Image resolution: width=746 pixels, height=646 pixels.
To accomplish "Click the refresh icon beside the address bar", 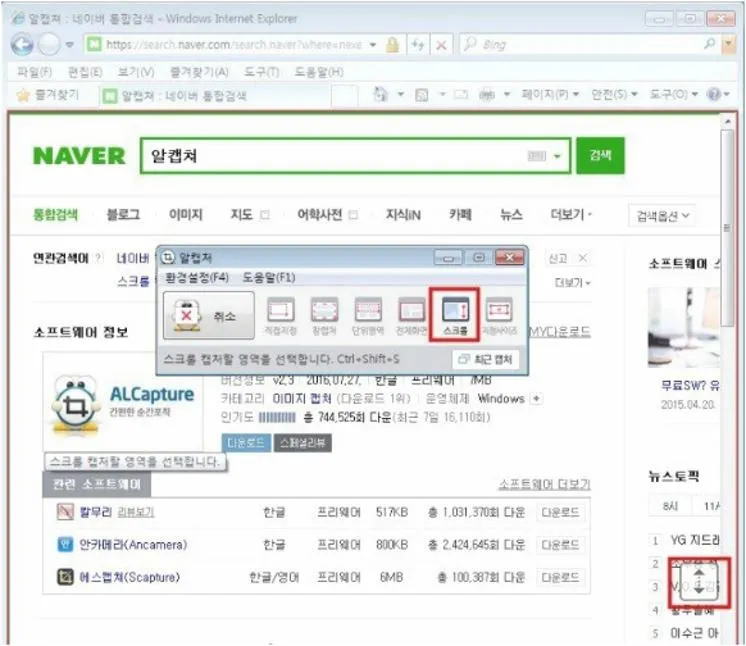I will click(418, 45).
